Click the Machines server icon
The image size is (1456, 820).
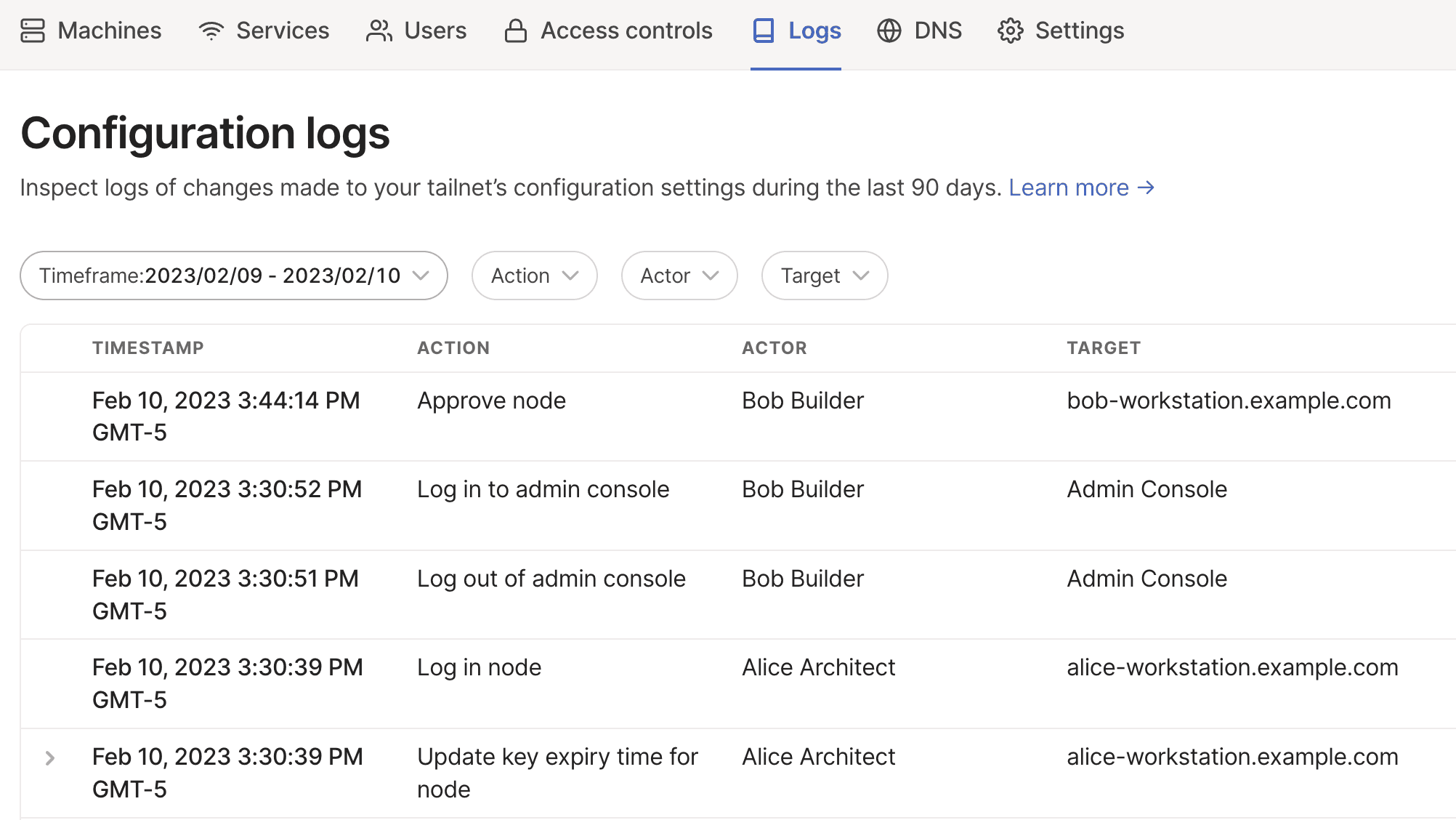(x=33, y=31)
